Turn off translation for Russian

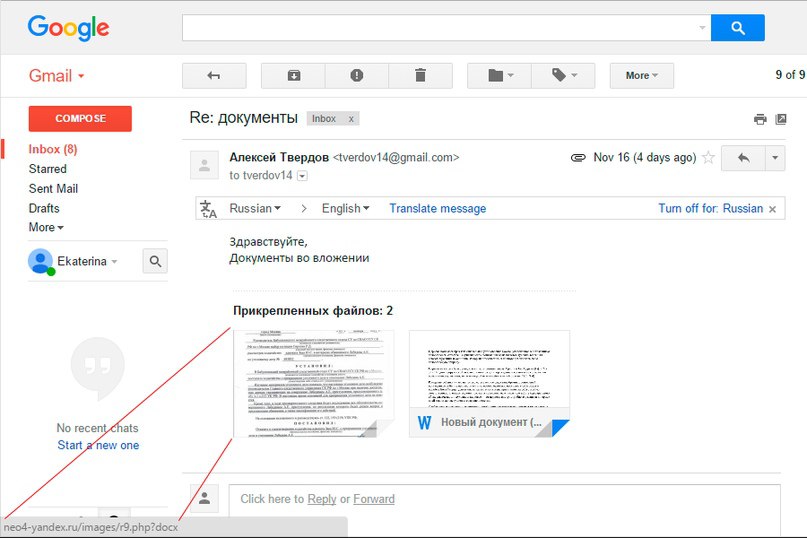coord(710,209)
